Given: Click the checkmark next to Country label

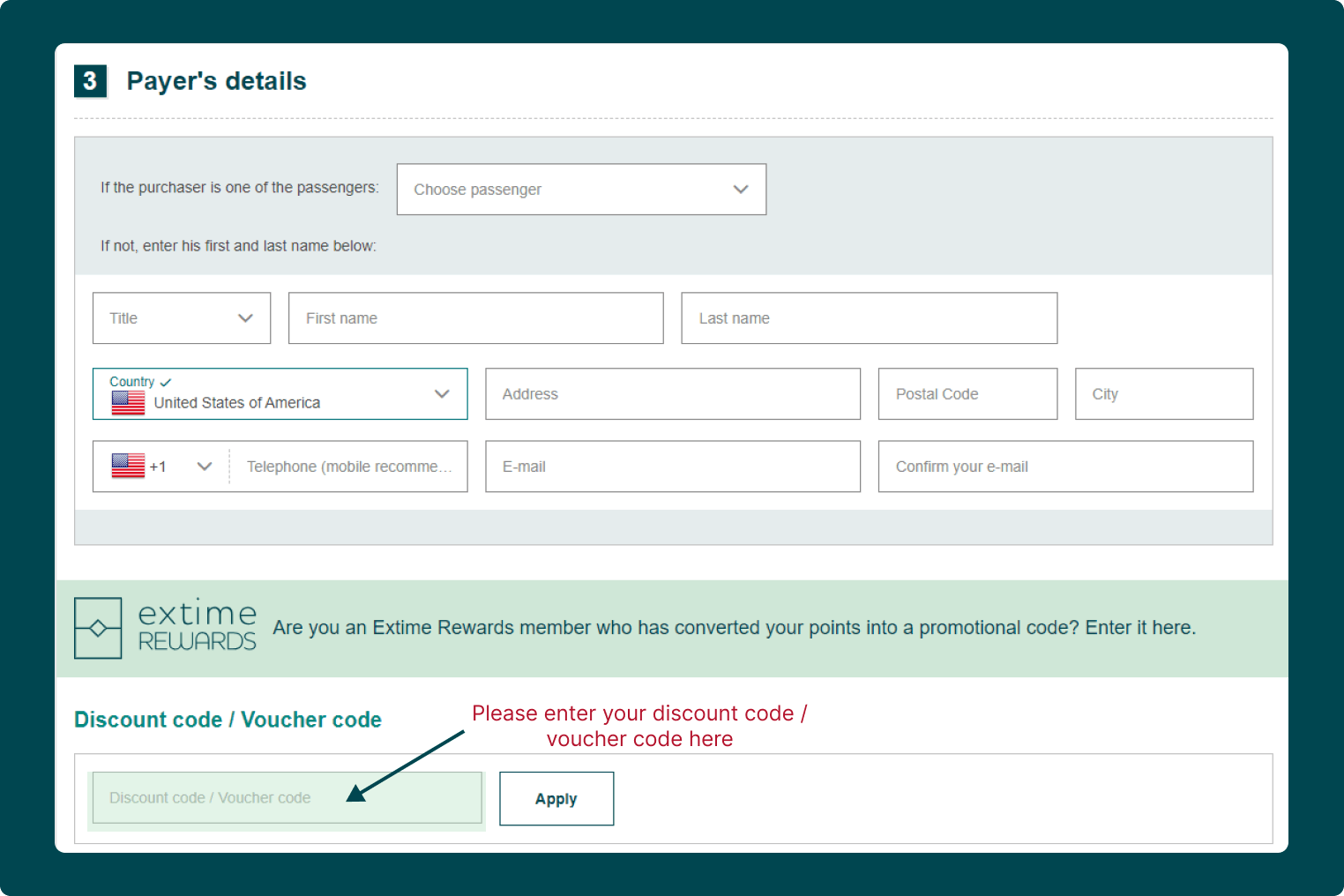Looking at the screenshot, I should point(166,382).
